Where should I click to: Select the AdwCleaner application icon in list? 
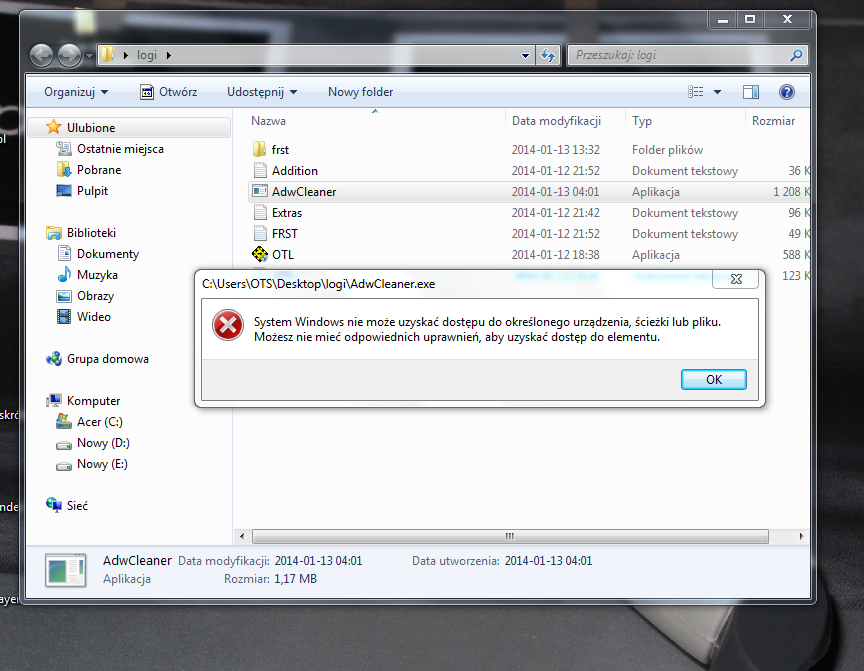pos(260,191)
